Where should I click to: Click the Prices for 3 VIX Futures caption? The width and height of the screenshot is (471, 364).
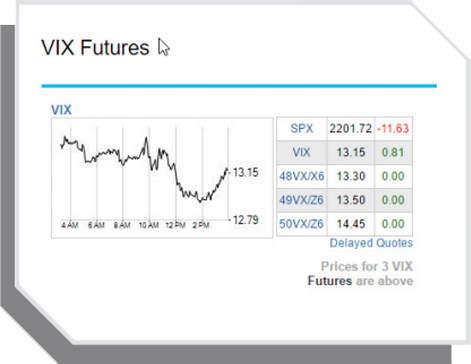pyautogui.click(x=360, y=274)
